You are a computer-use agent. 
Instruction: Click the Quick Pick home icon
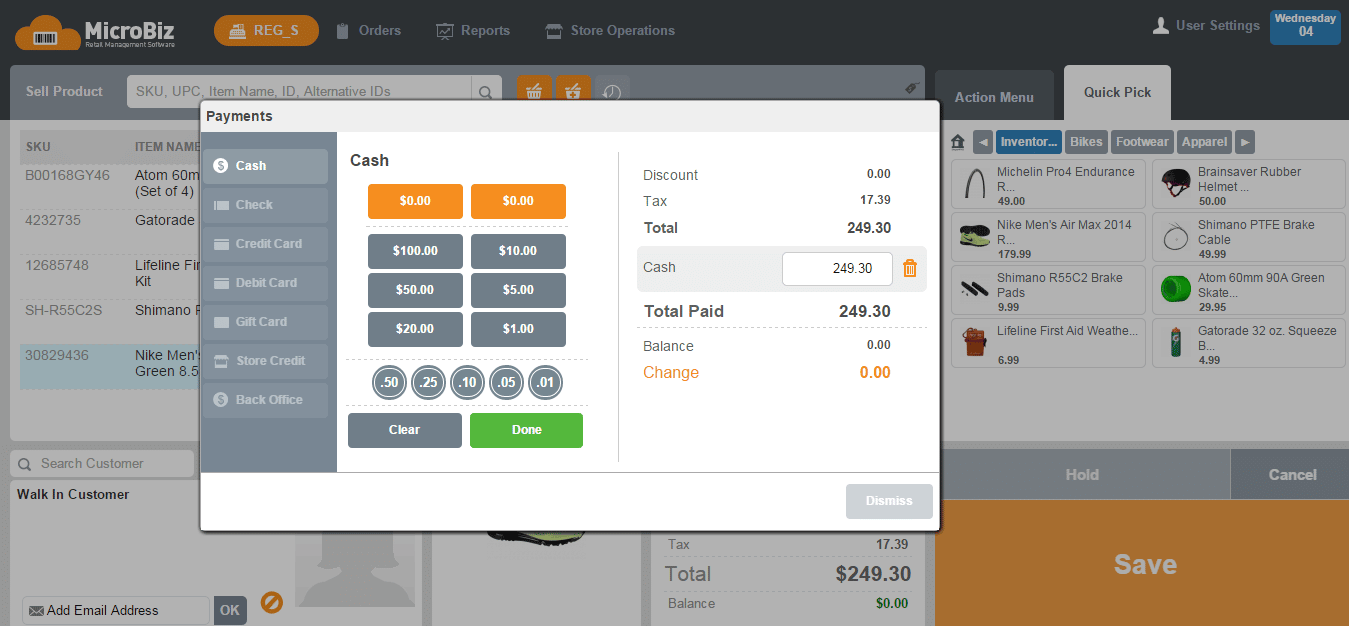[x=958, y=142]
